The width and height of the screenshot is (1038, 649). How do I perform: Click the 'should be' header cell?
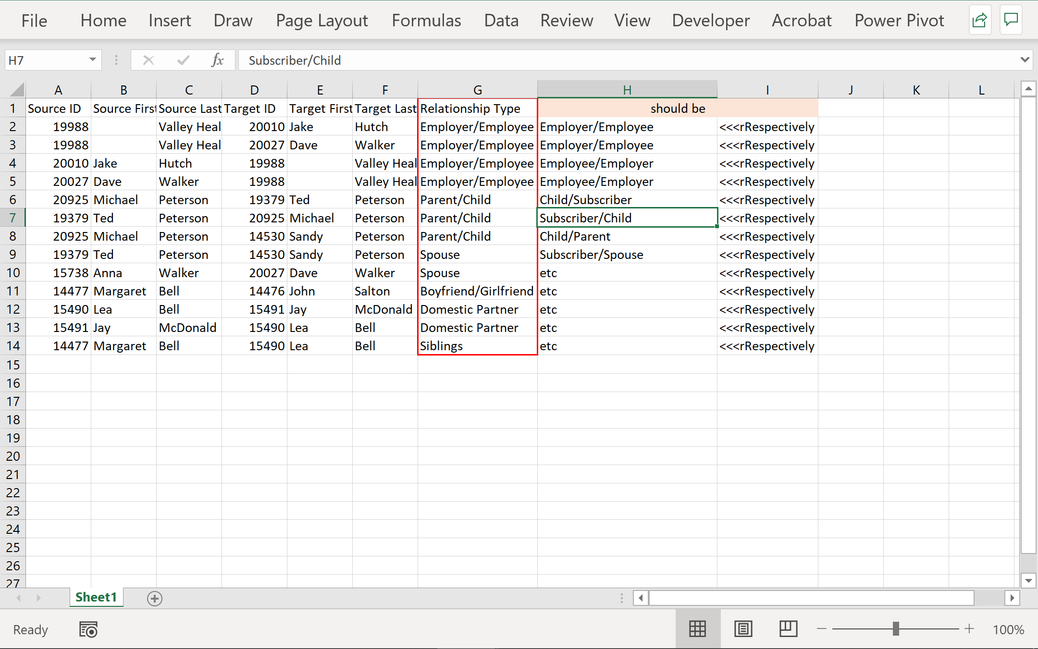point(678,109)
